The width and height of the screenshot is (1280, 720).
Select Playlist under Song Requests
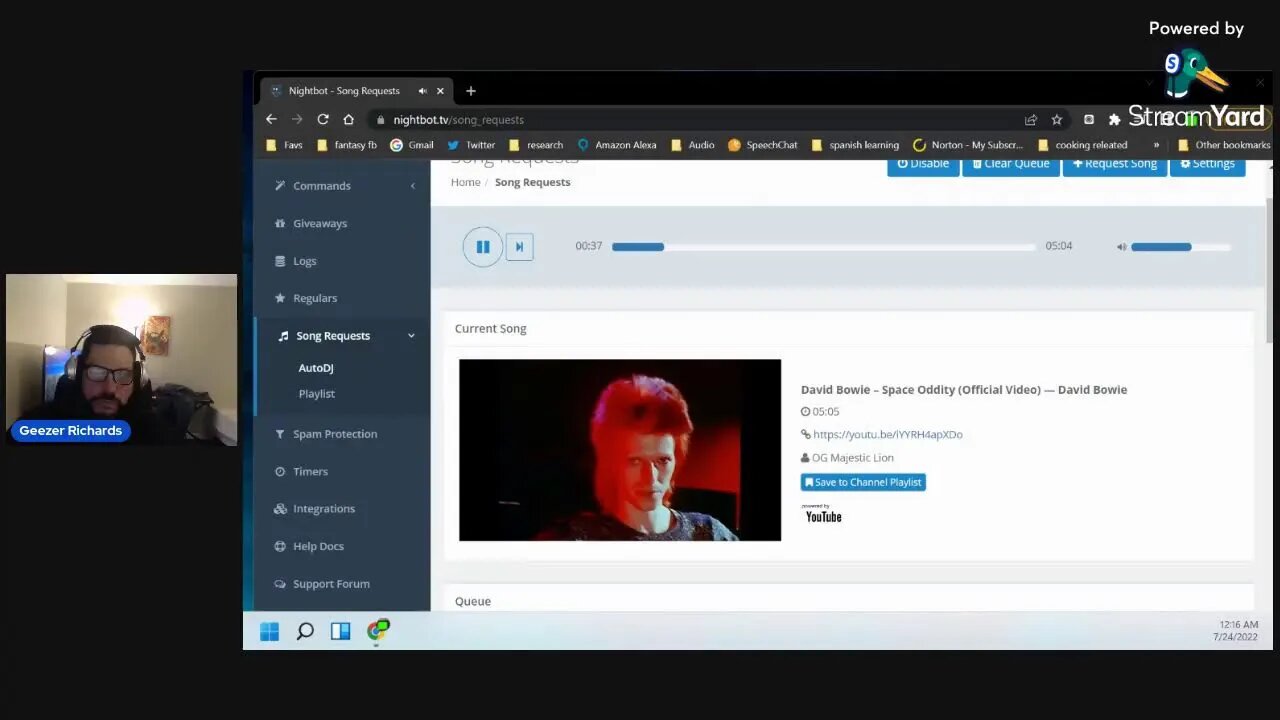coord(316,394)
